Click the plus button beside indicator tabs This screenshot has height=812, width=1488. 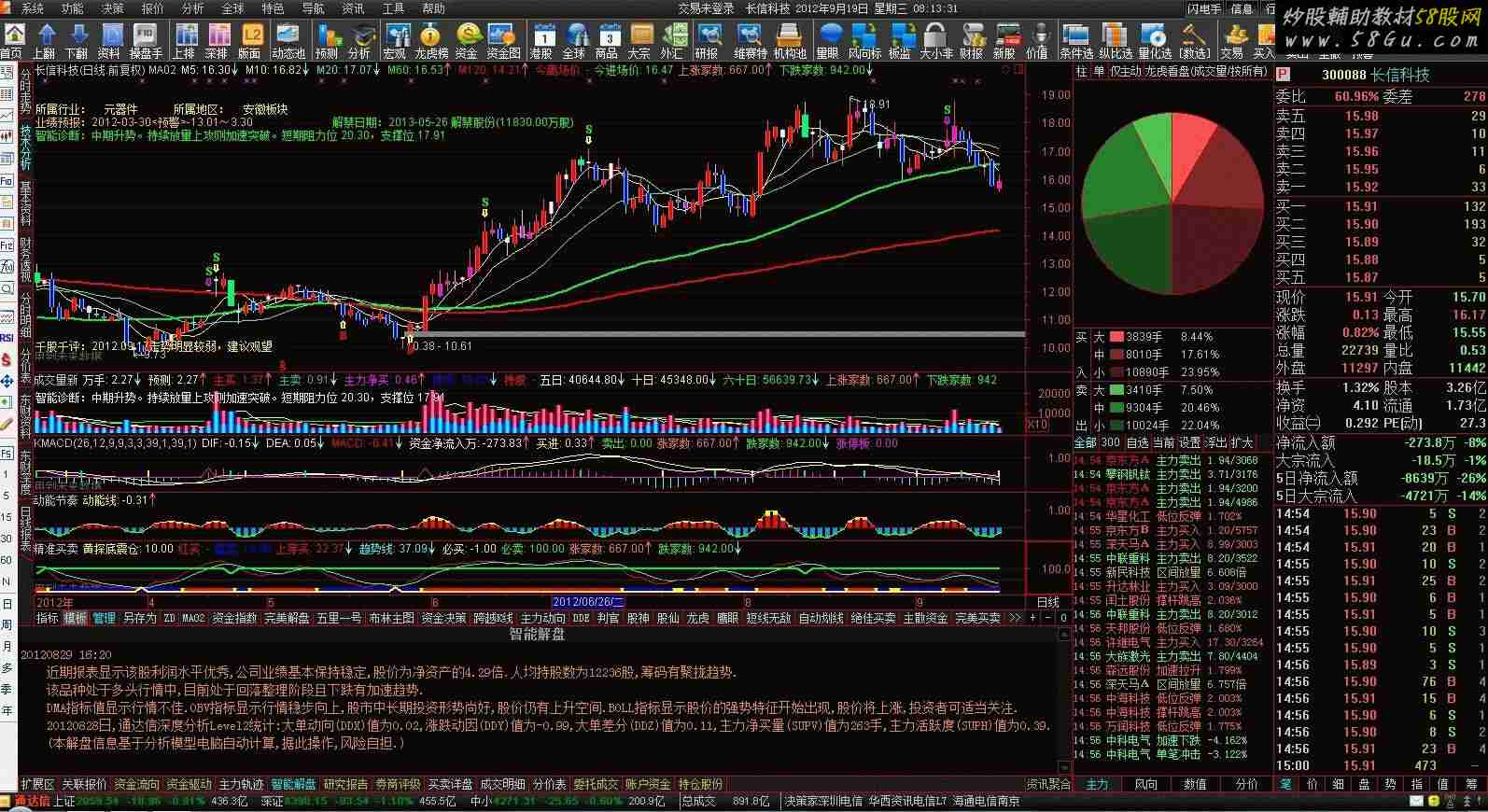[x=1032, y=619]
